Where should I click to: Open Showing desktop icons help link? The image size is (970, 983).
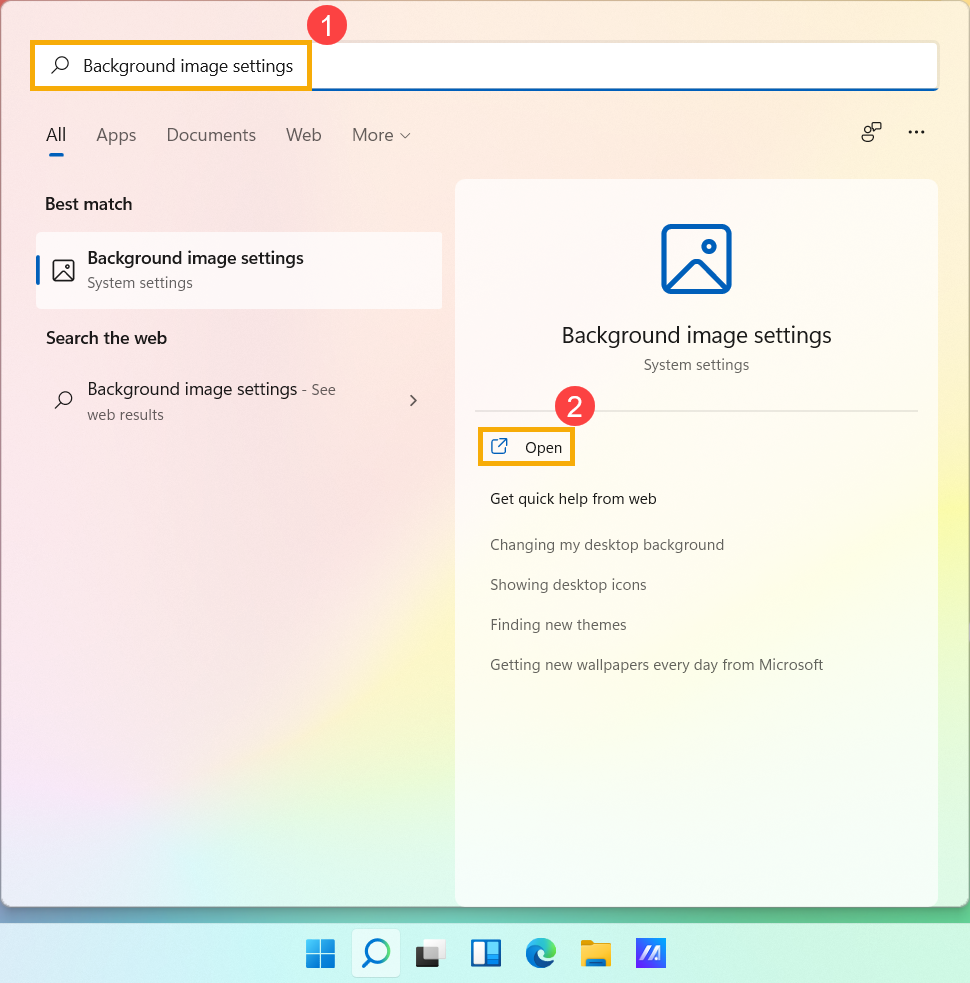568,585
